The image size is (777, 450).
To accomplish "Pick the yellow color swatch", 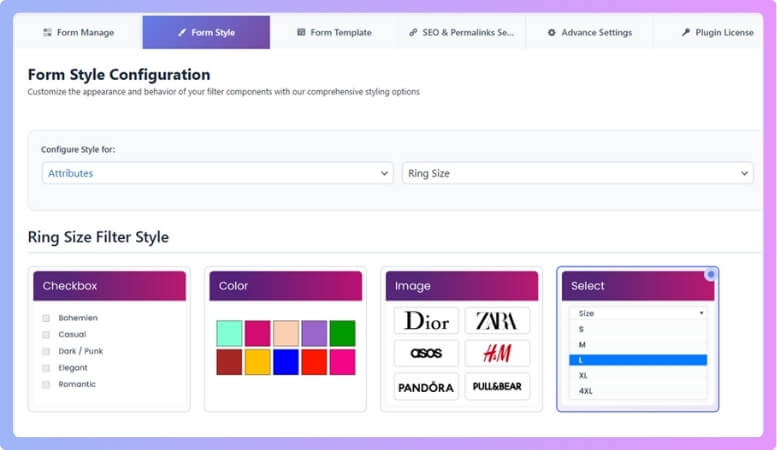I will pos(257,362).
